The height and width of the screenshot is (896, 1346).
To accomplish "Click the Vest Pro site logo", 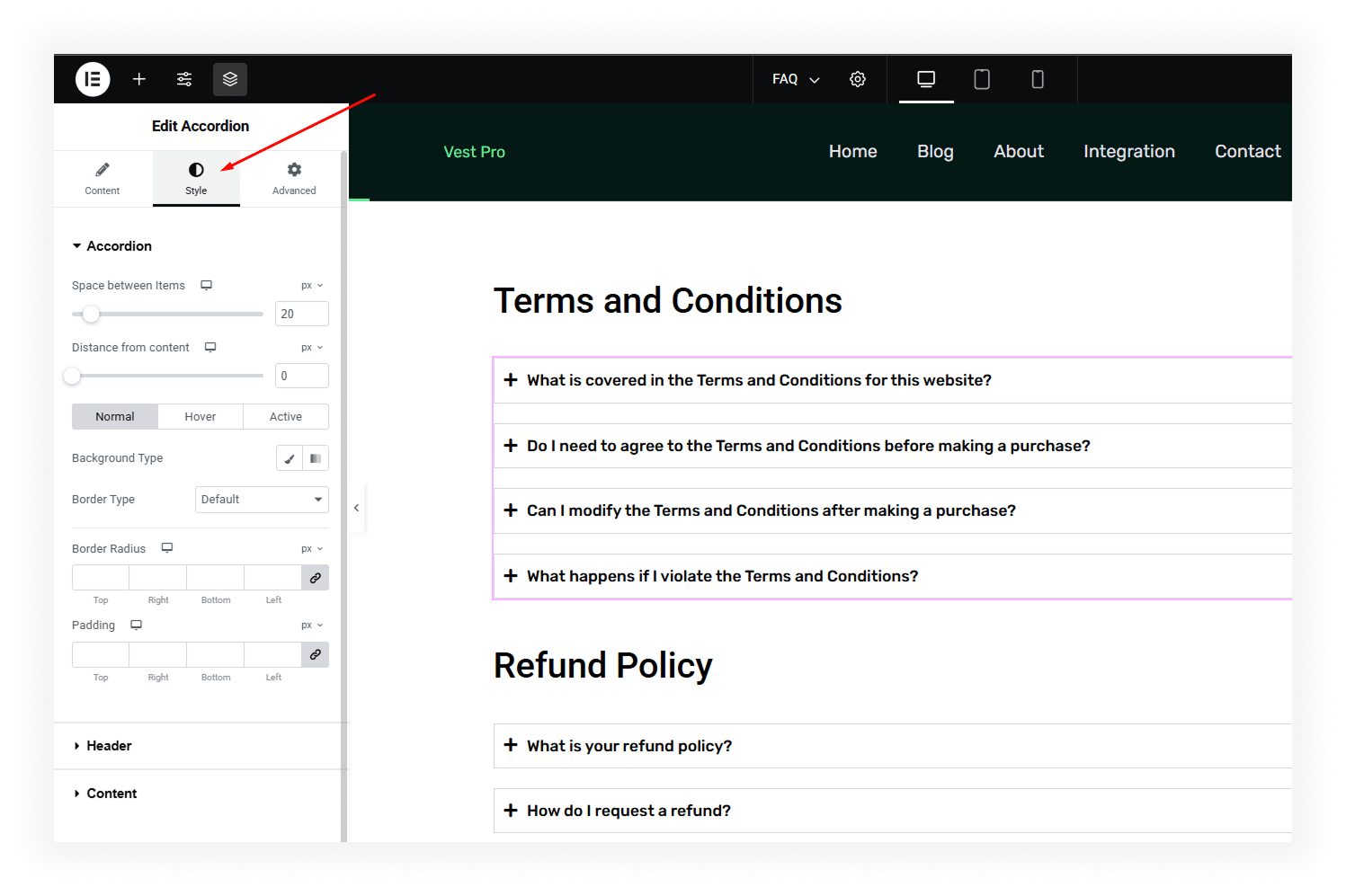I will click(x=475, y=152).
